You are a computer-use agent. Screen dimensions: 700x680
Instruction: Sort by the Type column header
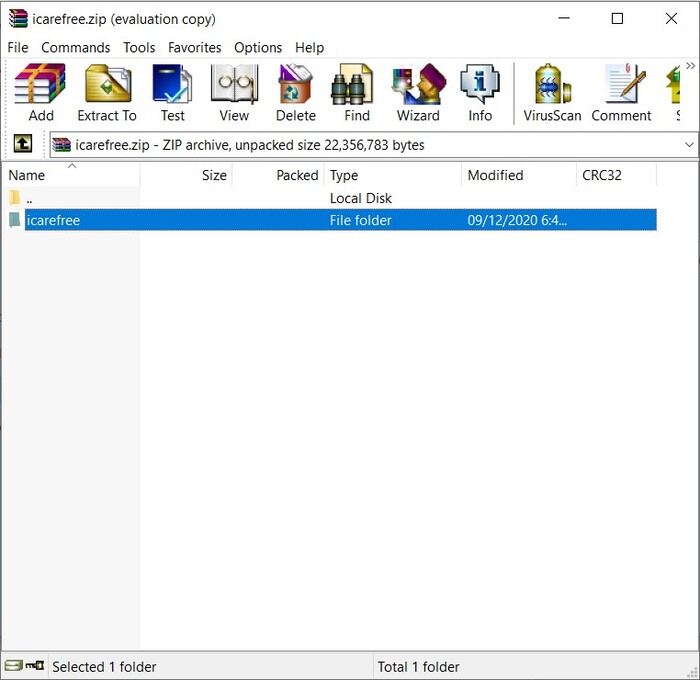[393, 175]
